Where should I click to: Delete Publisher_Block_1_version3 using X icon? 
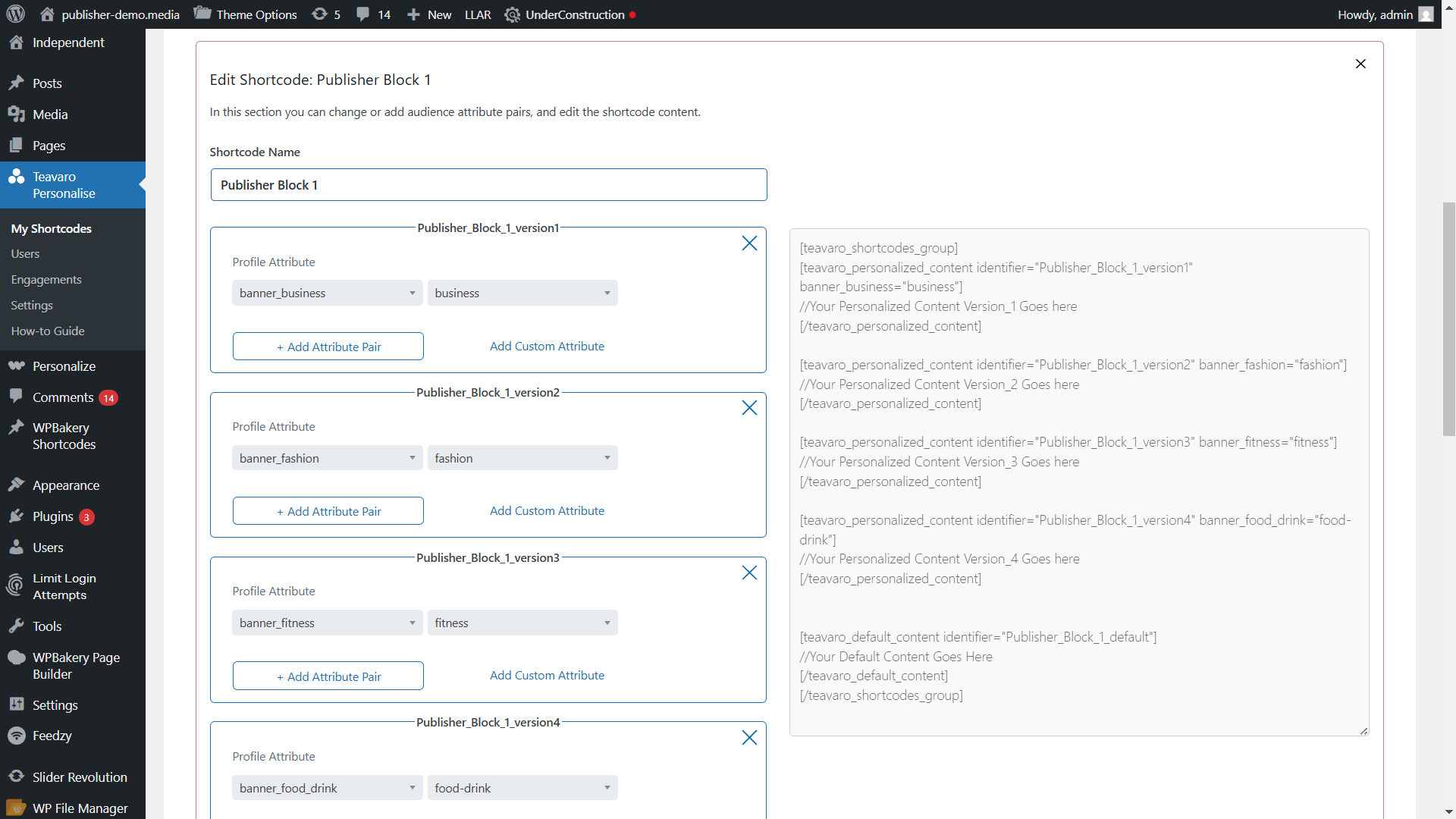(749, 573)
